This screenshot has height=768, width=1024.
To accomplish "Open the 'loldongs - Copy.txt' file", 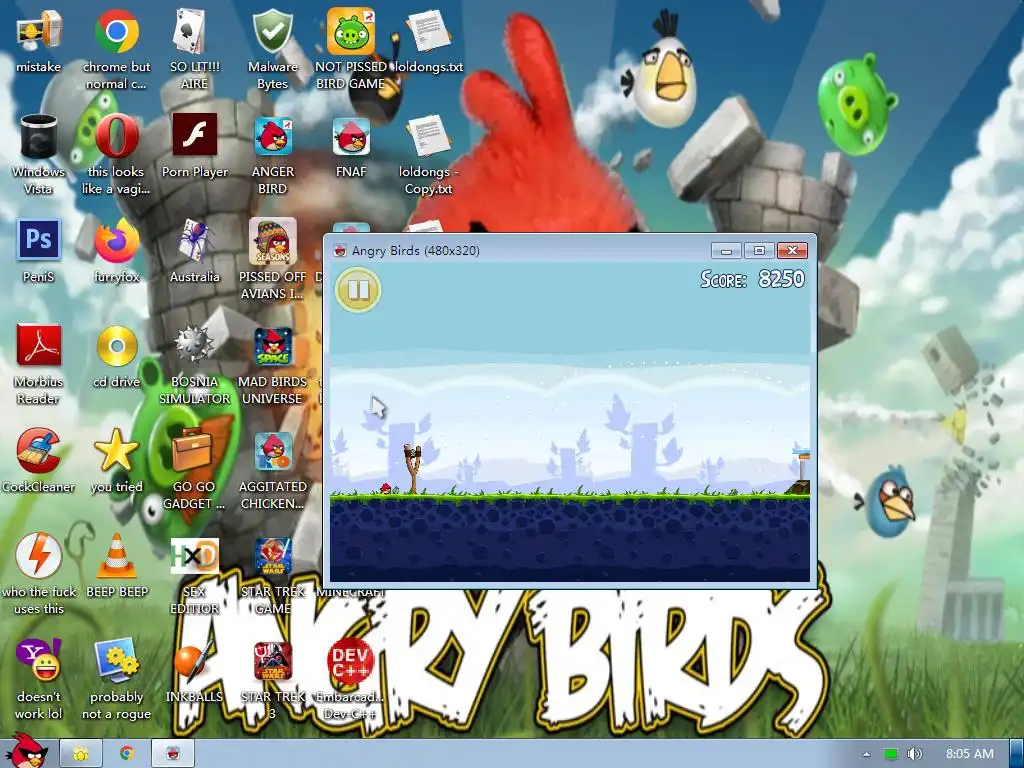I will (428, 136).
